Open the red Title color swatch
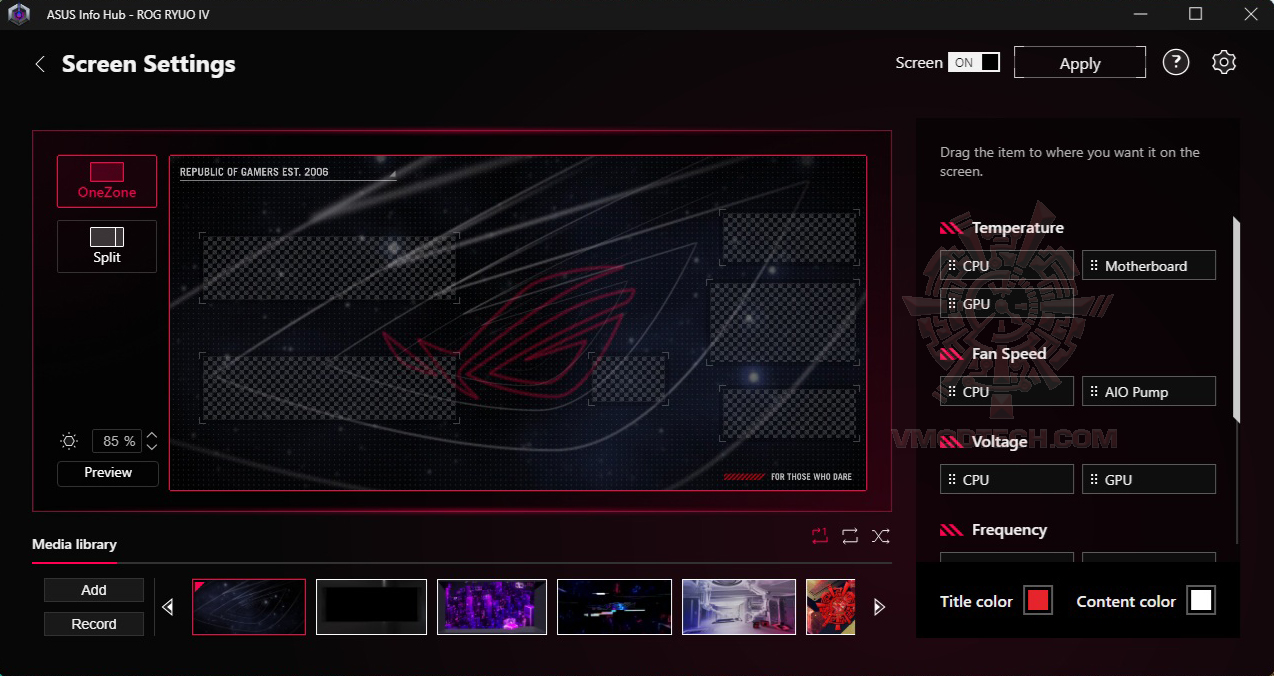Screen dimensions: 1274x676 coord(1038,600)
